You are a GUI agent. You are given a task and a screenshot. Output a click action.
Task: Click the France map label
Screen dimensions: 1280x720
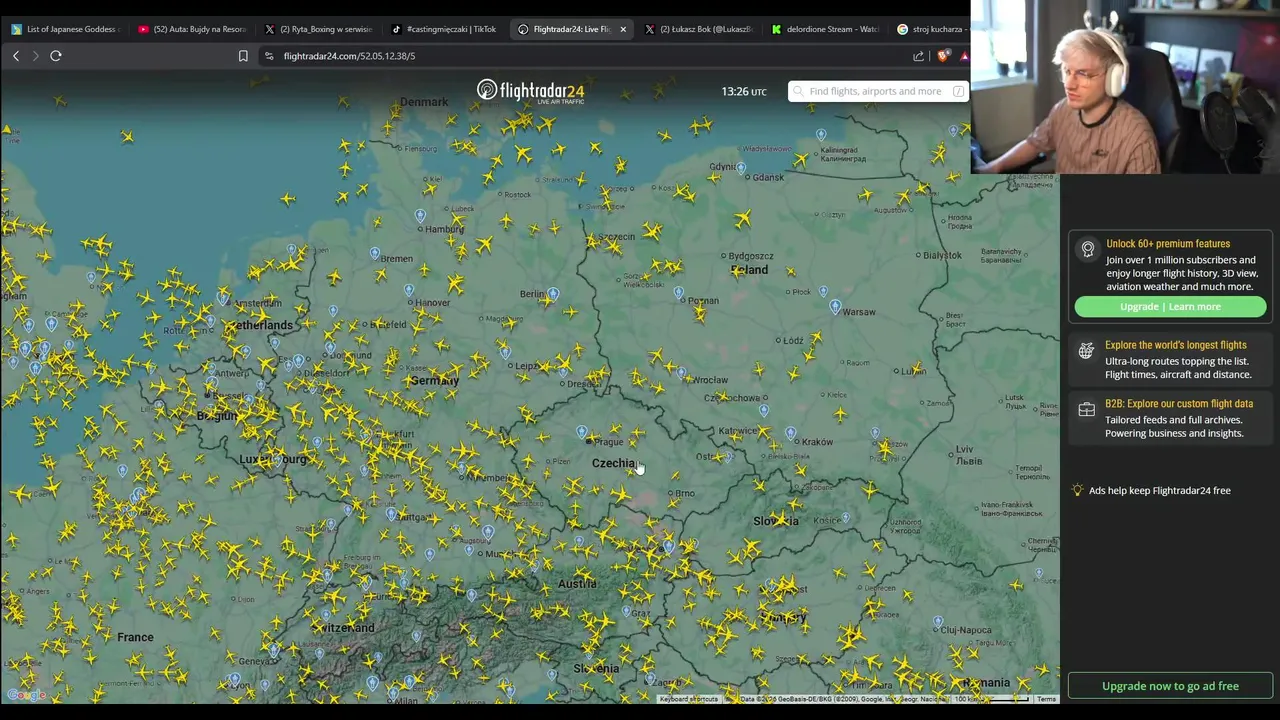135,637
